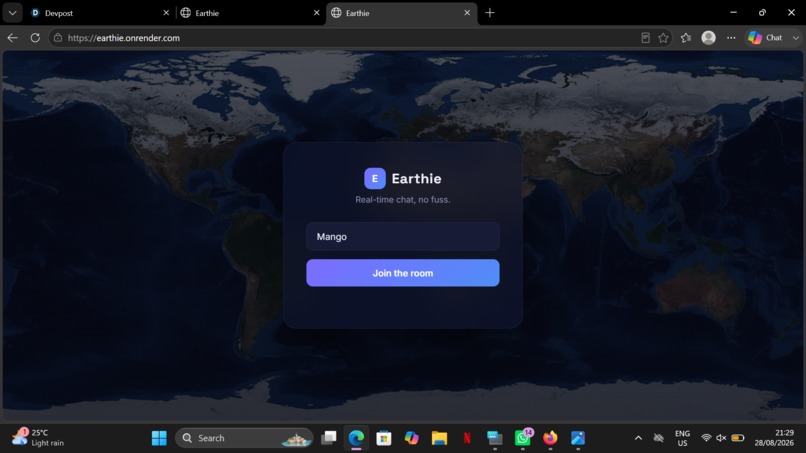This screenshot has height=453, width=806.
Task: Open the Copilot Chat button
Action: [765, 38]
